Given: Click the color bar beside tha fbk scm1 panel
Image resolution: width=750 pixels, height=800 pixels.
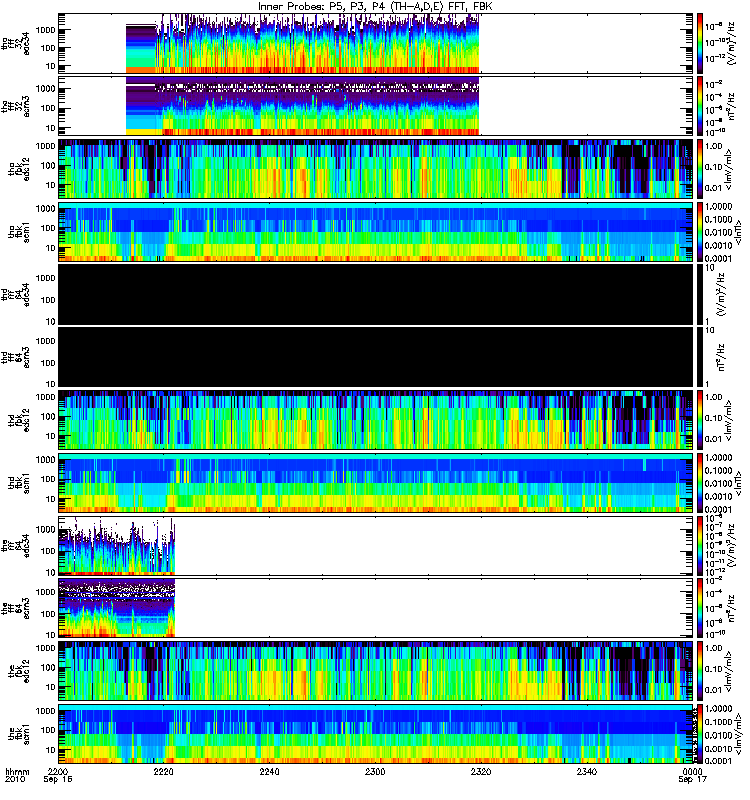Looking at the screenshot, I should pos(700,232).
